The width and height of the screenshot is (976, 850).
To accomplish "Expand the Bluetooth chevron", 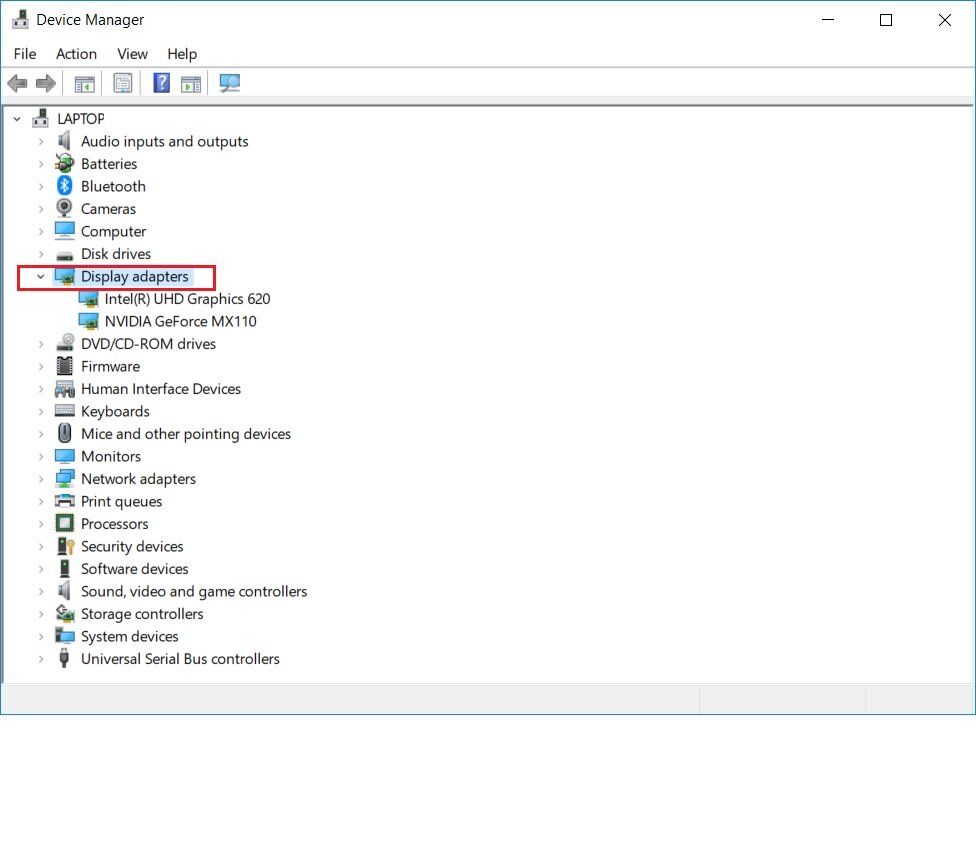I will 40,186.
